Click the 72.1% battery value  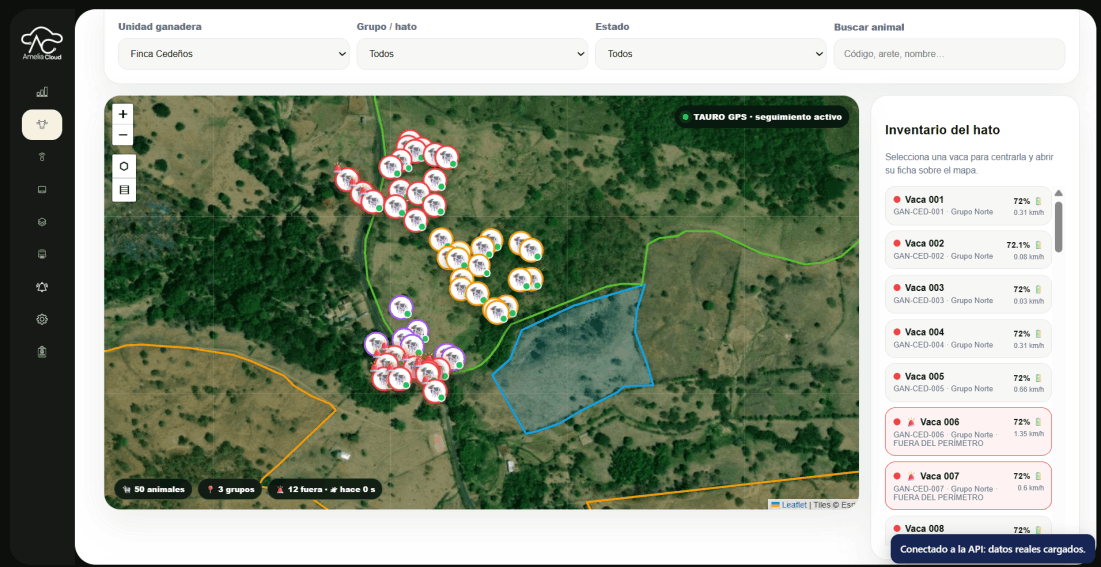click(x=1018, y=245)
